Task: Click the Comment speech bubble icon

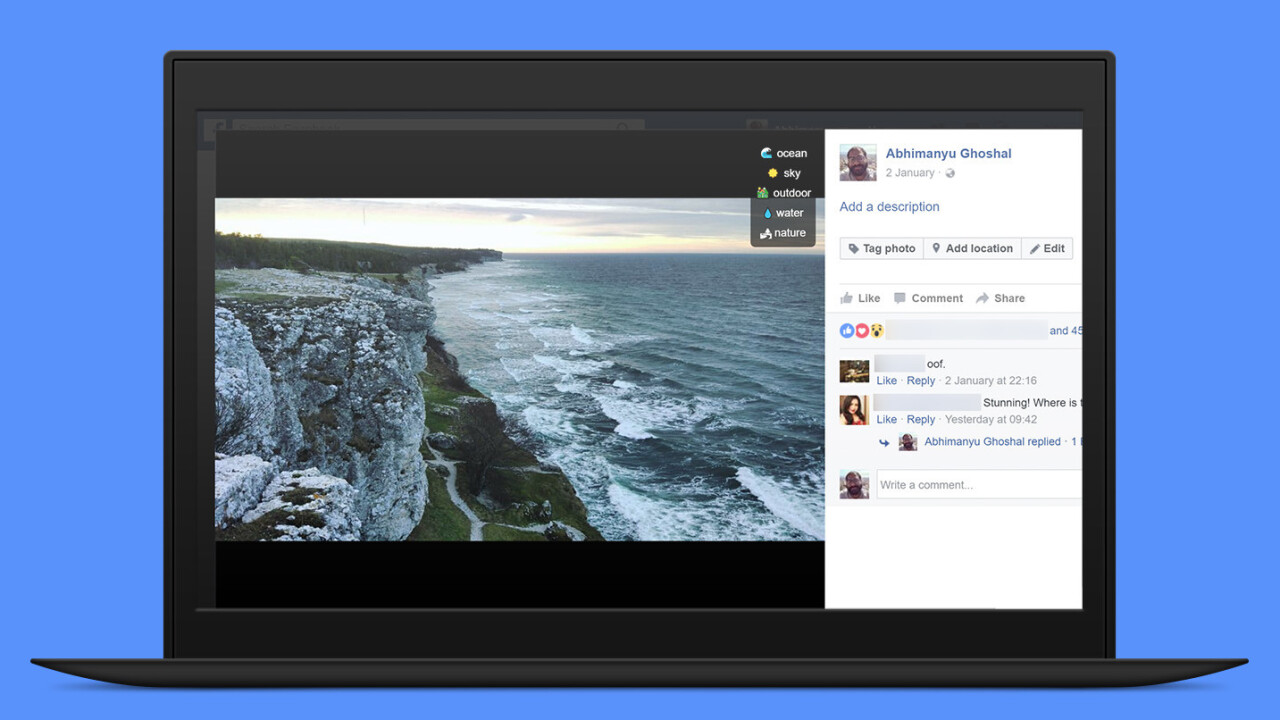Action: click(900, 298)
